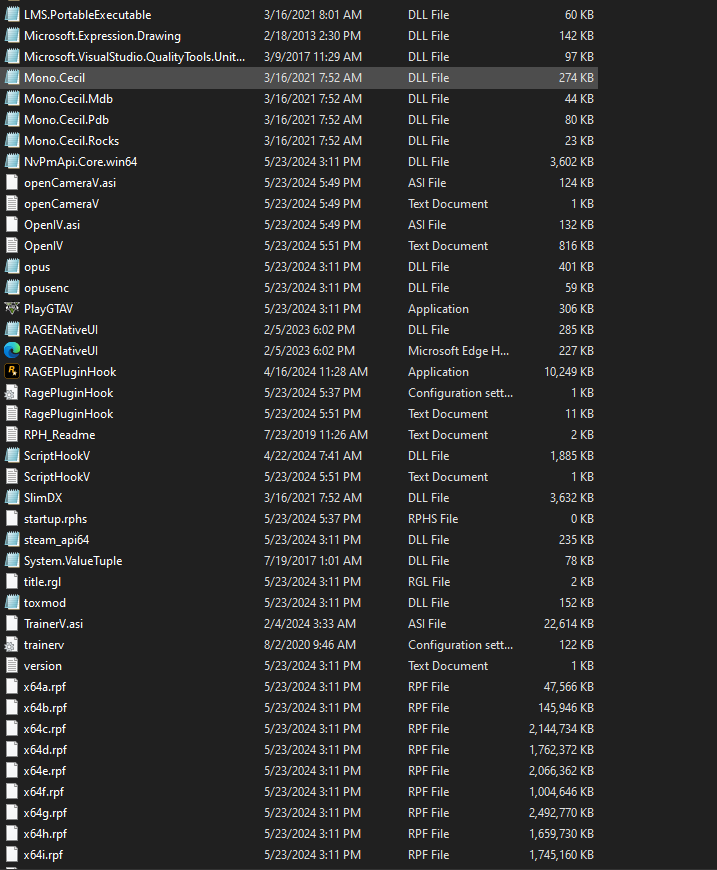
Task: Click the date 7/23/2019 11:26 AM
Action: [316, 435]
